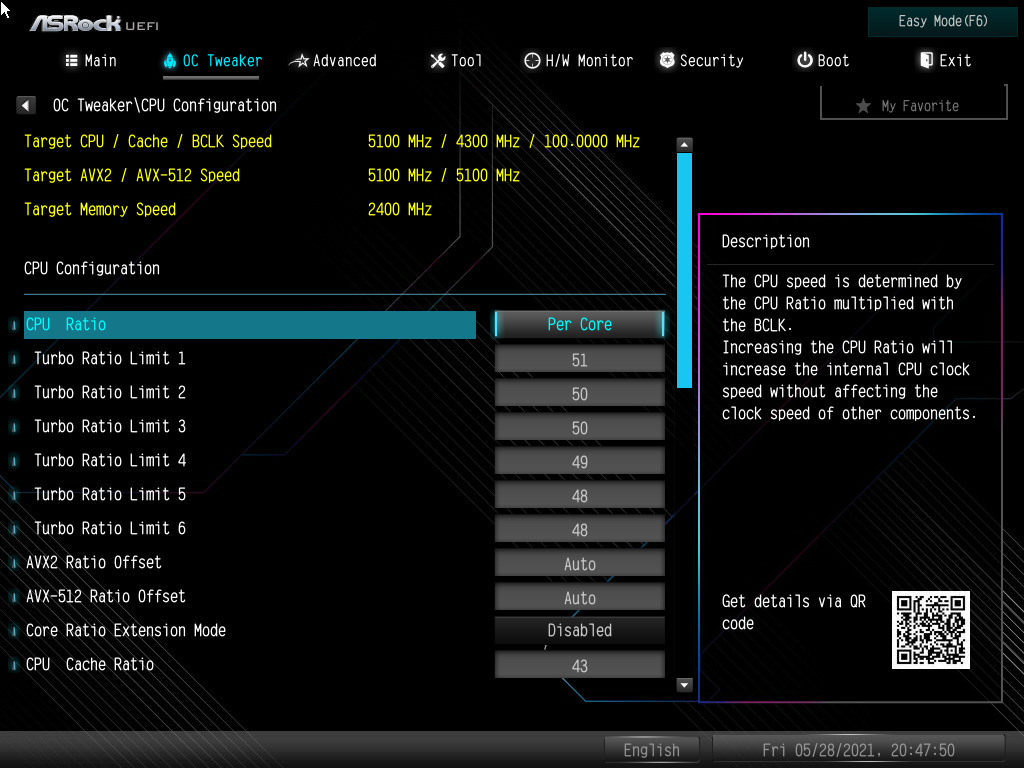Open the English language selector

652,749
